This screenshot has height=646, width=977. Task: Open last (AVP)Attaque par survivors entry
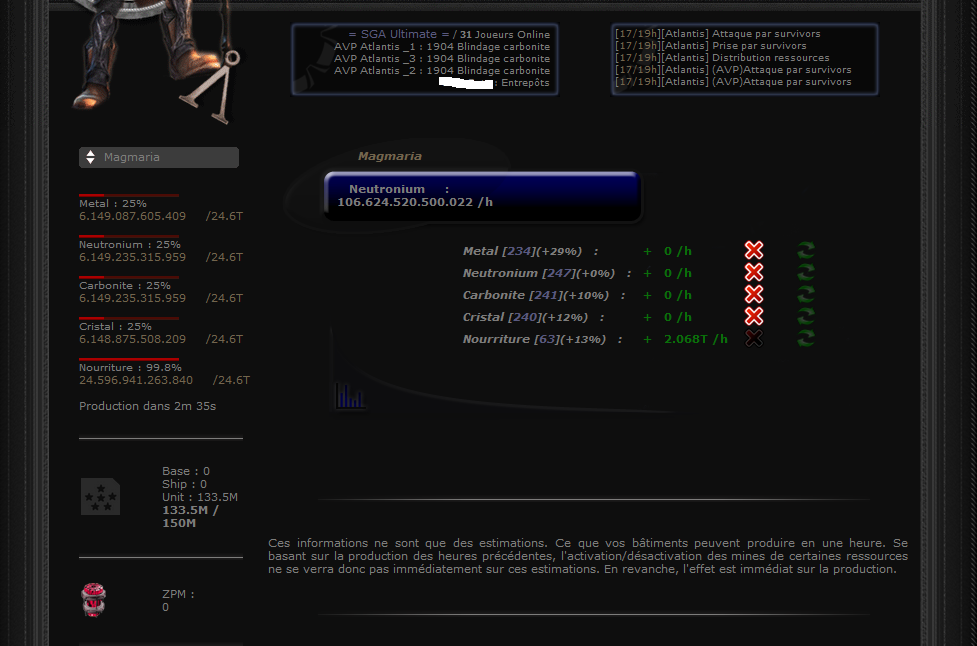coord(733,82)
